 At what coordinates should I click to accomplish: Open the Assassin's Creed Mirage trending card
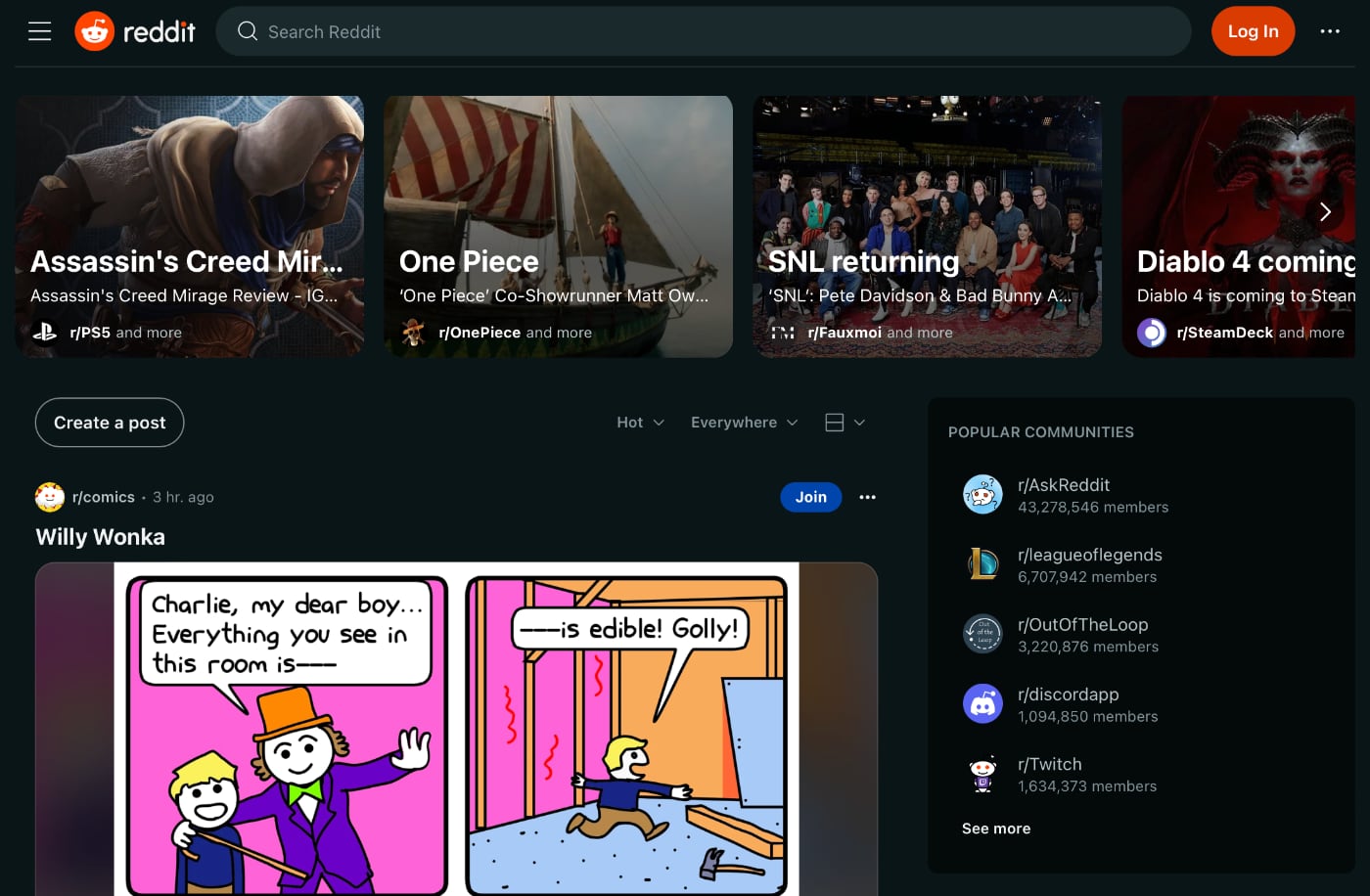[190, 226]
